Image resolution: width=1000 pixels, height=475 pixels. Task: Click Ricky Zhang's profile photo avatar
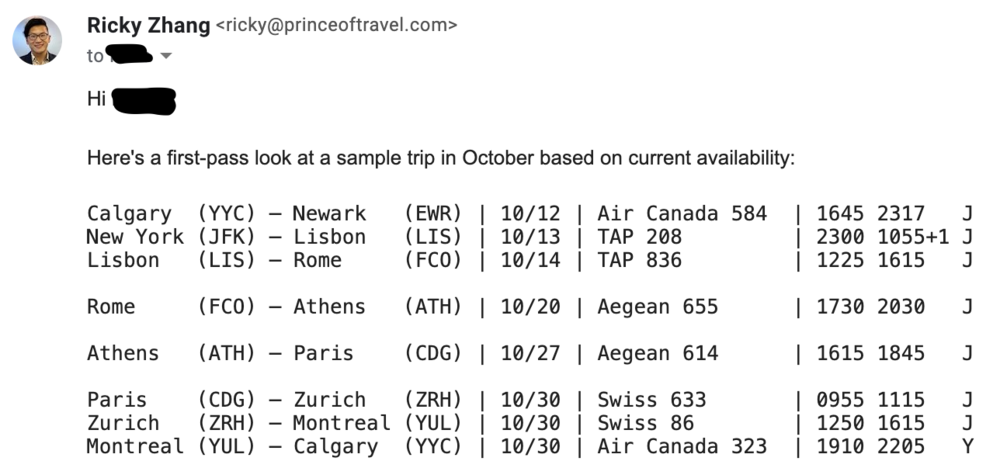[37, 40]
